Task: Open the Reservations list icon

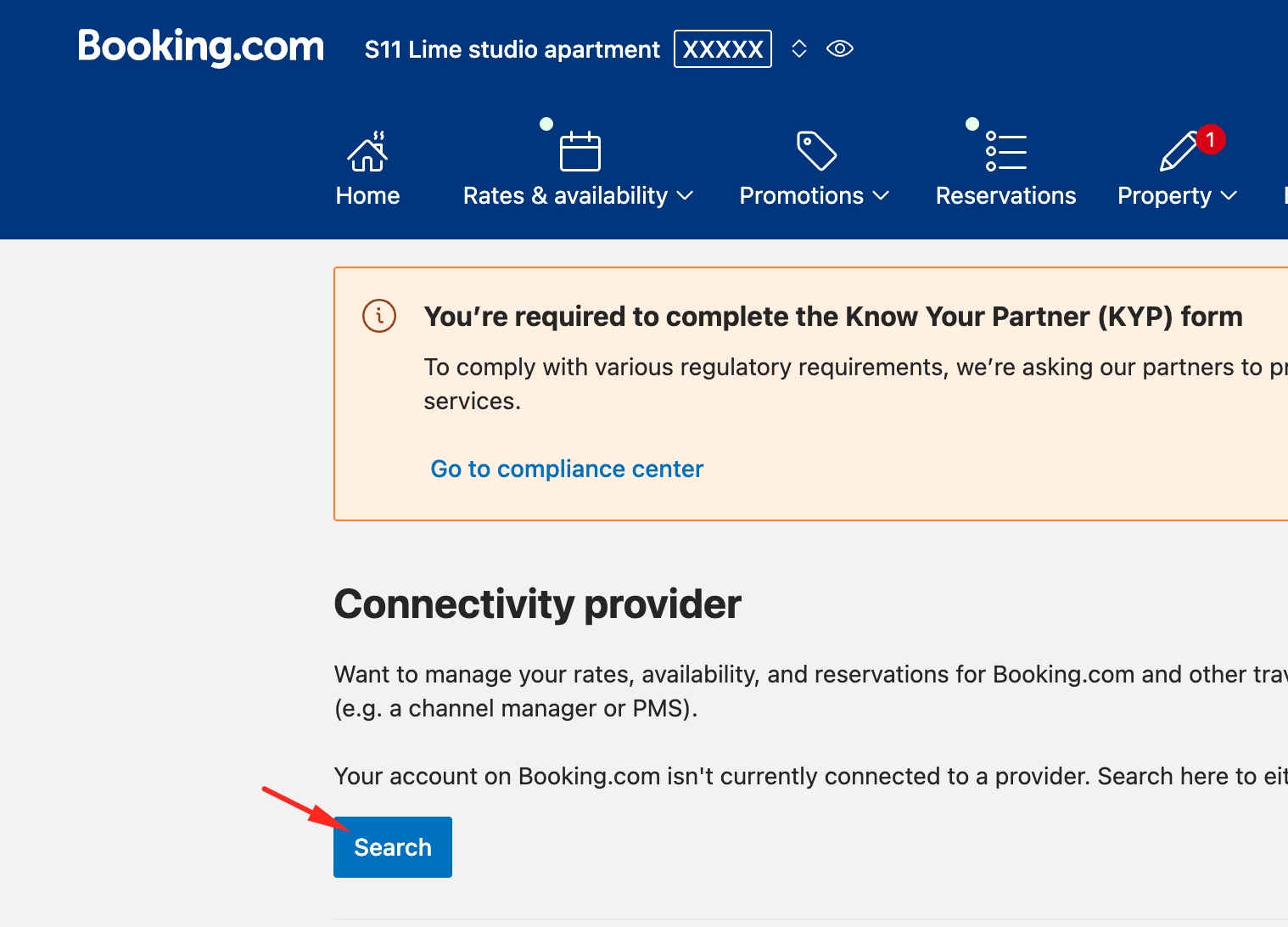Action: [1005, 151]
